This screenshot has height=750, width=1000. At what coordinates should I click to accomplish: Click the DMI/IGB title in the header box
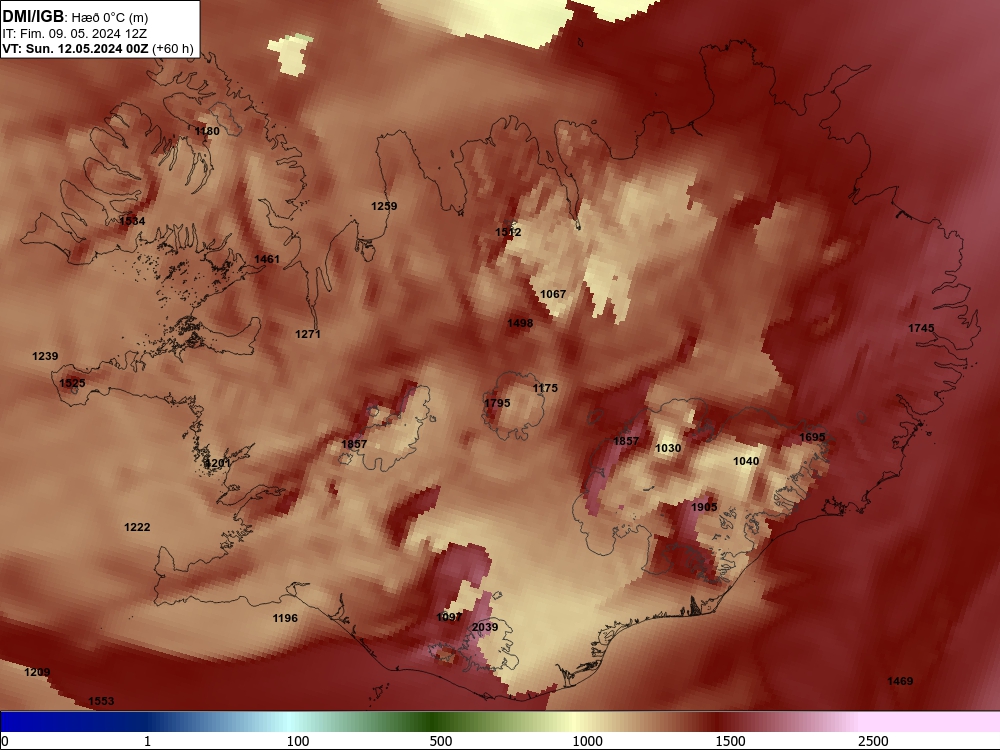click(33, 16)
